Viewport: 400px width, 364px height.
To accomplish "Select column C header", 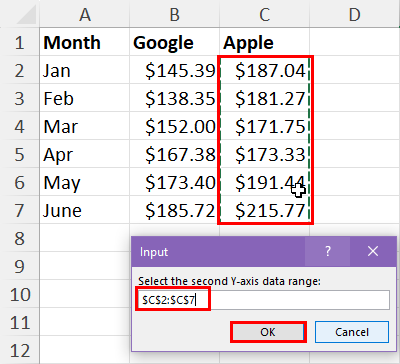I will click(264, 14).
